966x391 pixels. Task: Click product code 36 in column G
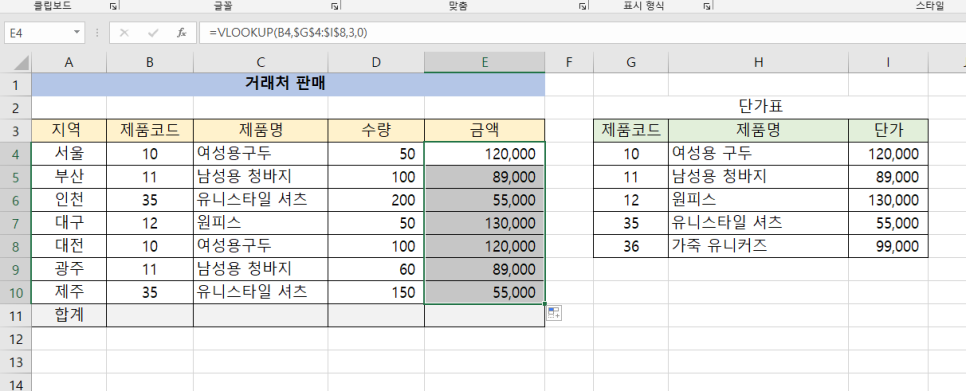click(631, 246)
